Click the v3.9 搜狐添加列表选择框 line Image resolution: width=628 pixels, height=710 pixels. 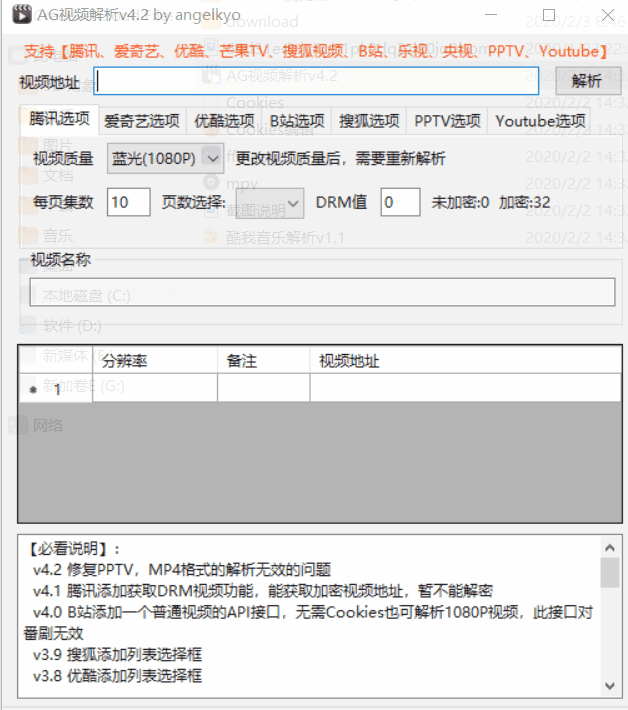pos(117,655)
